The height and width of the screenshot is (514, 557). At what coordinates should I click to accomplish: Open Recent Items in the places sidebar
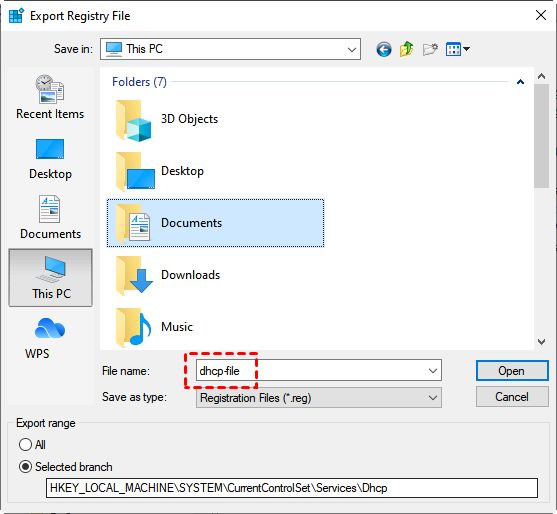click(x=50, y=97)
